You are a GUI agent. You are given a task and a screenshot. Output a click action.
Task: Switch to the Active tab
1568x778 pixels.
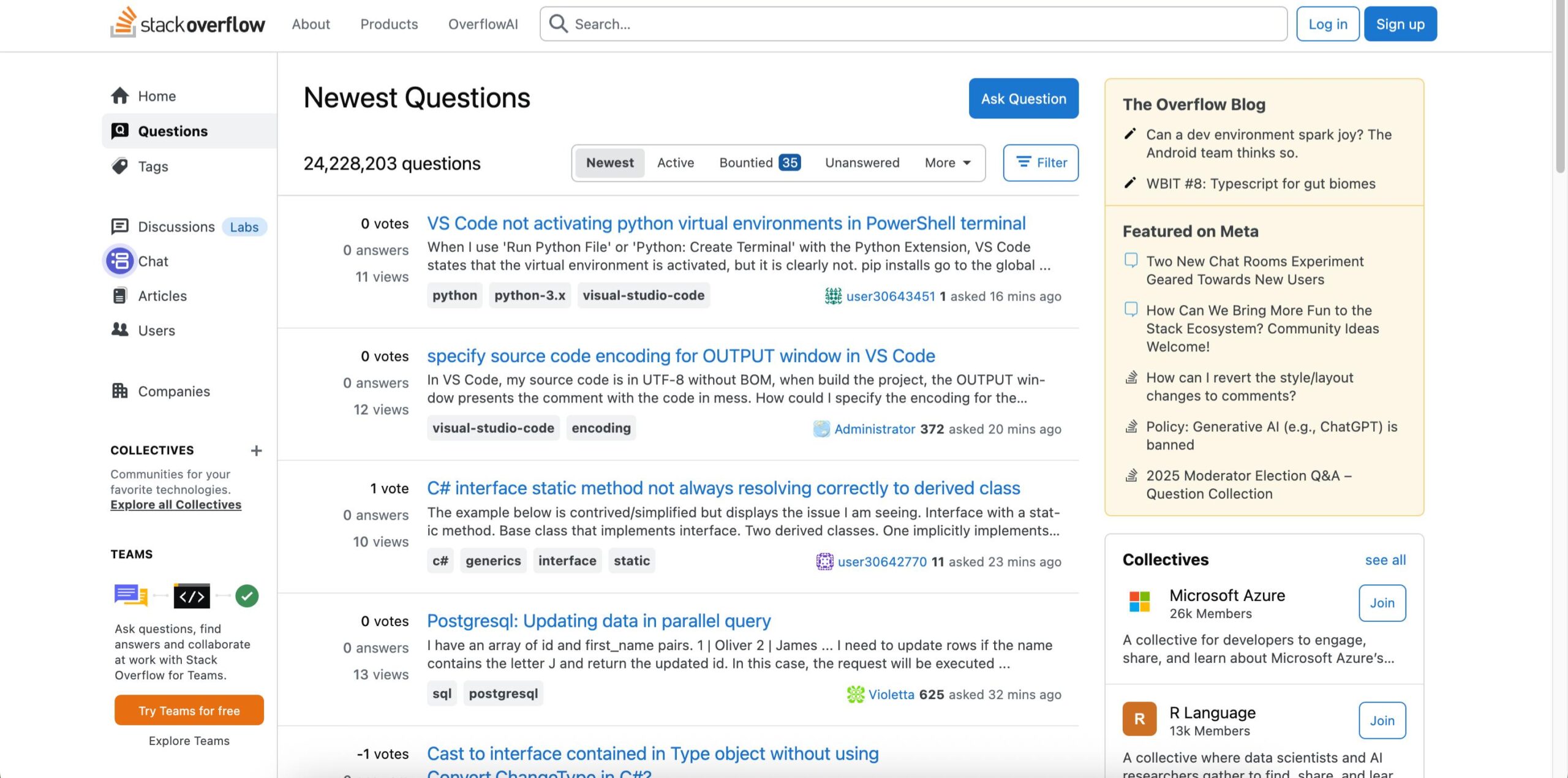676,162
